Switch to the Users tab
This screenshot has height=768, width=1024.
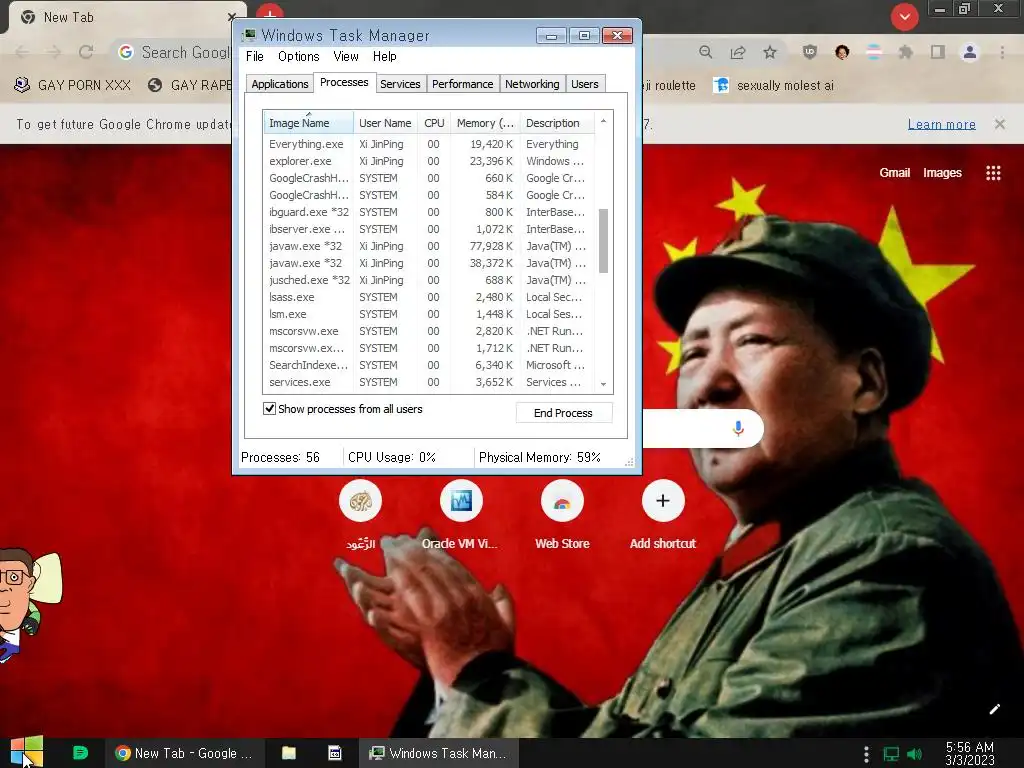584,84
